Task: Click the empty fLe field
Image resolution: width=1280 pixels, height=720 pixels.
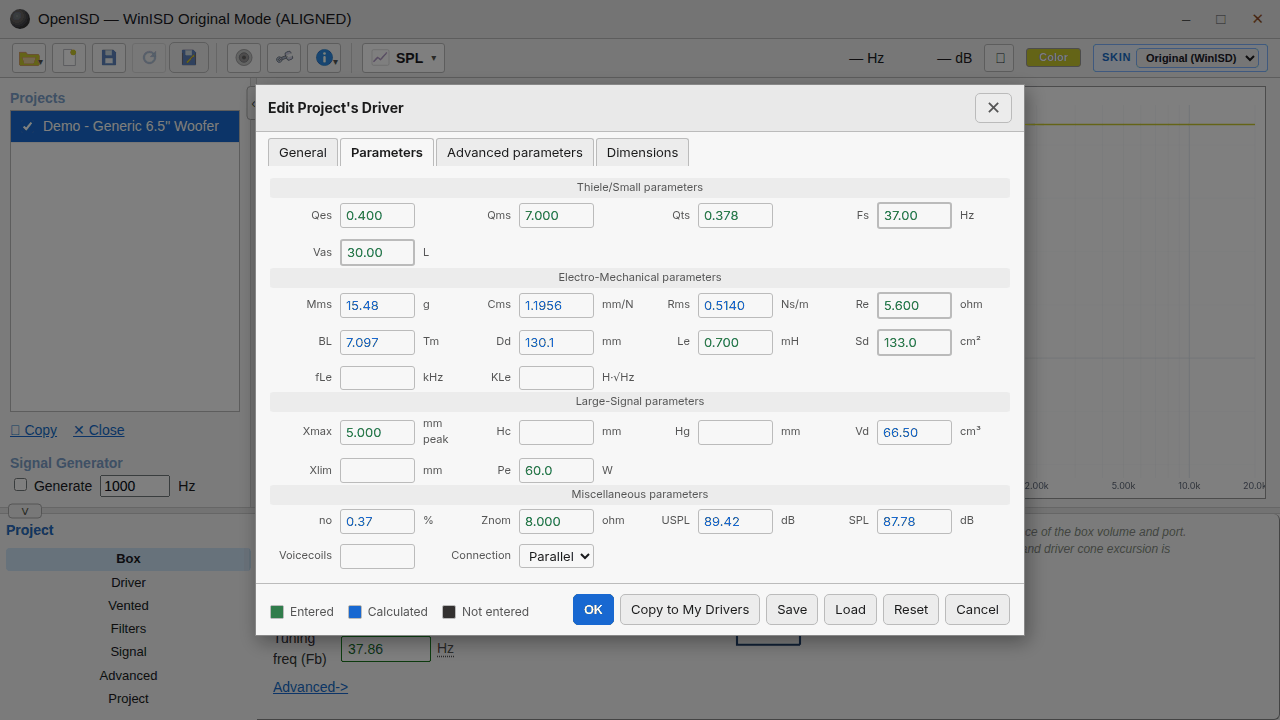Action: point(377,377)
